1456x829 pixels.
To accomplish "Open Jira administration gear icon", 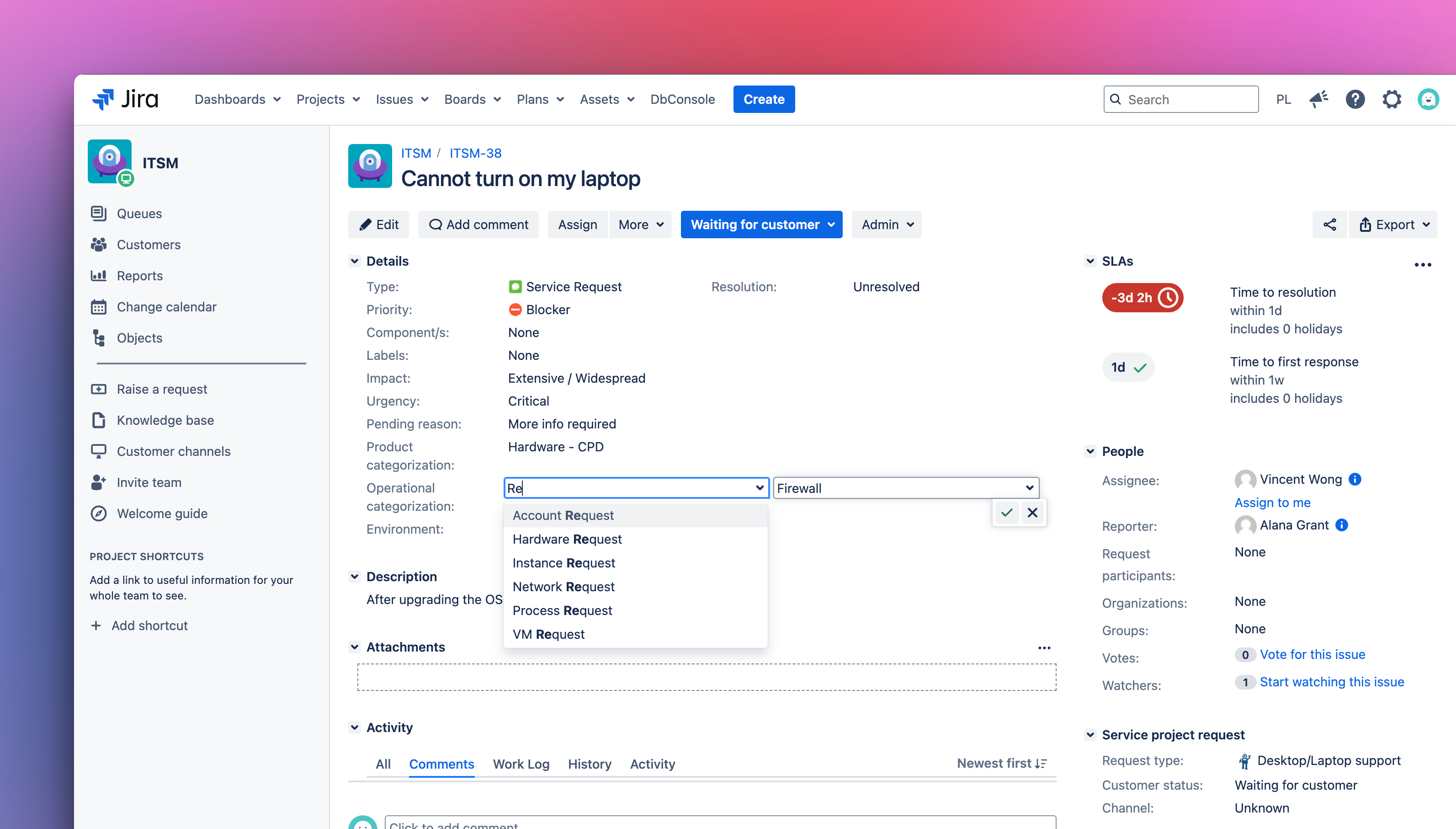I will 1392,99.
